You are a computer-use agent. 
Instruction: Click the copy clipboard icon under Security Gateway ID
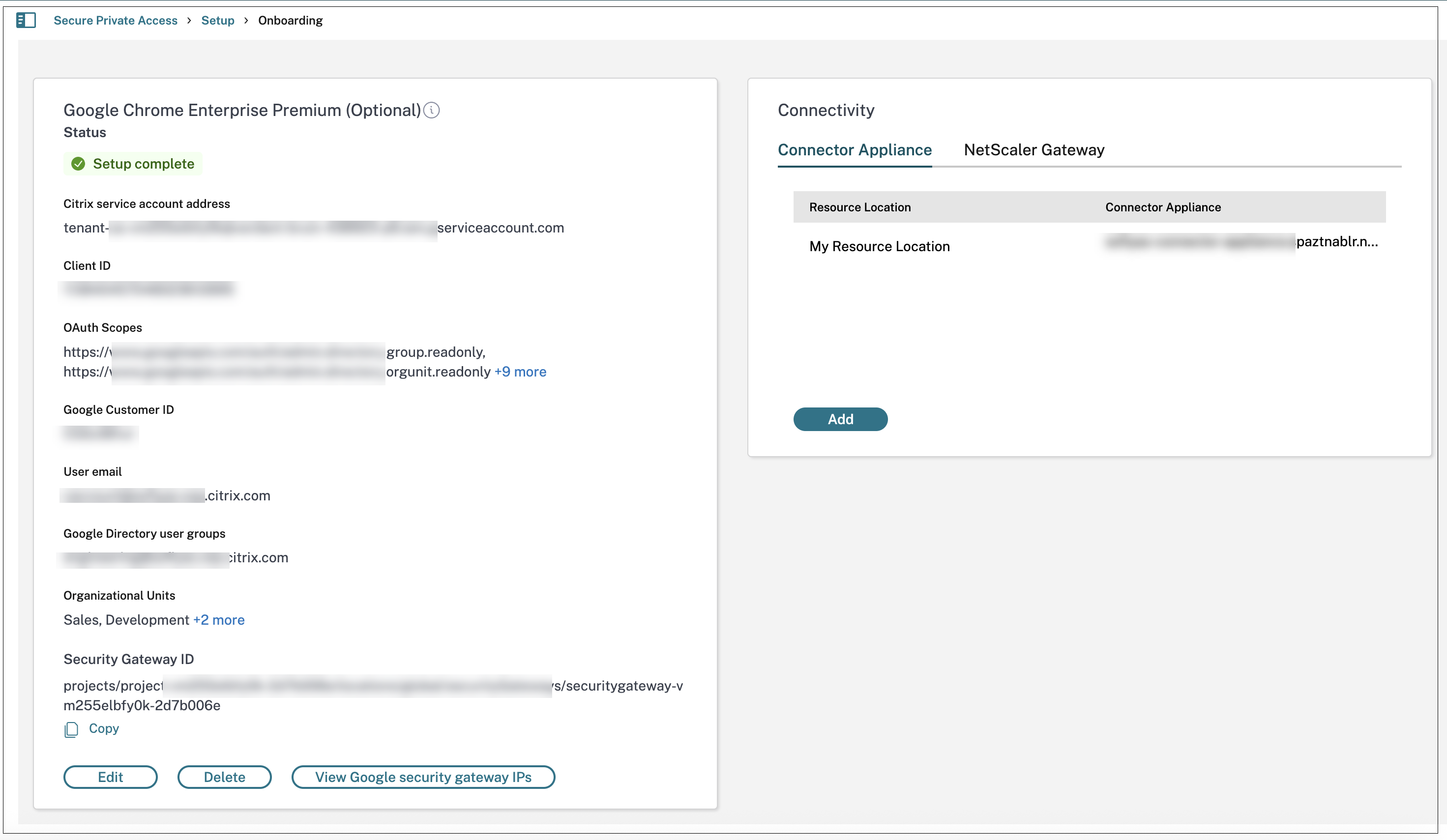coord(71,729)
